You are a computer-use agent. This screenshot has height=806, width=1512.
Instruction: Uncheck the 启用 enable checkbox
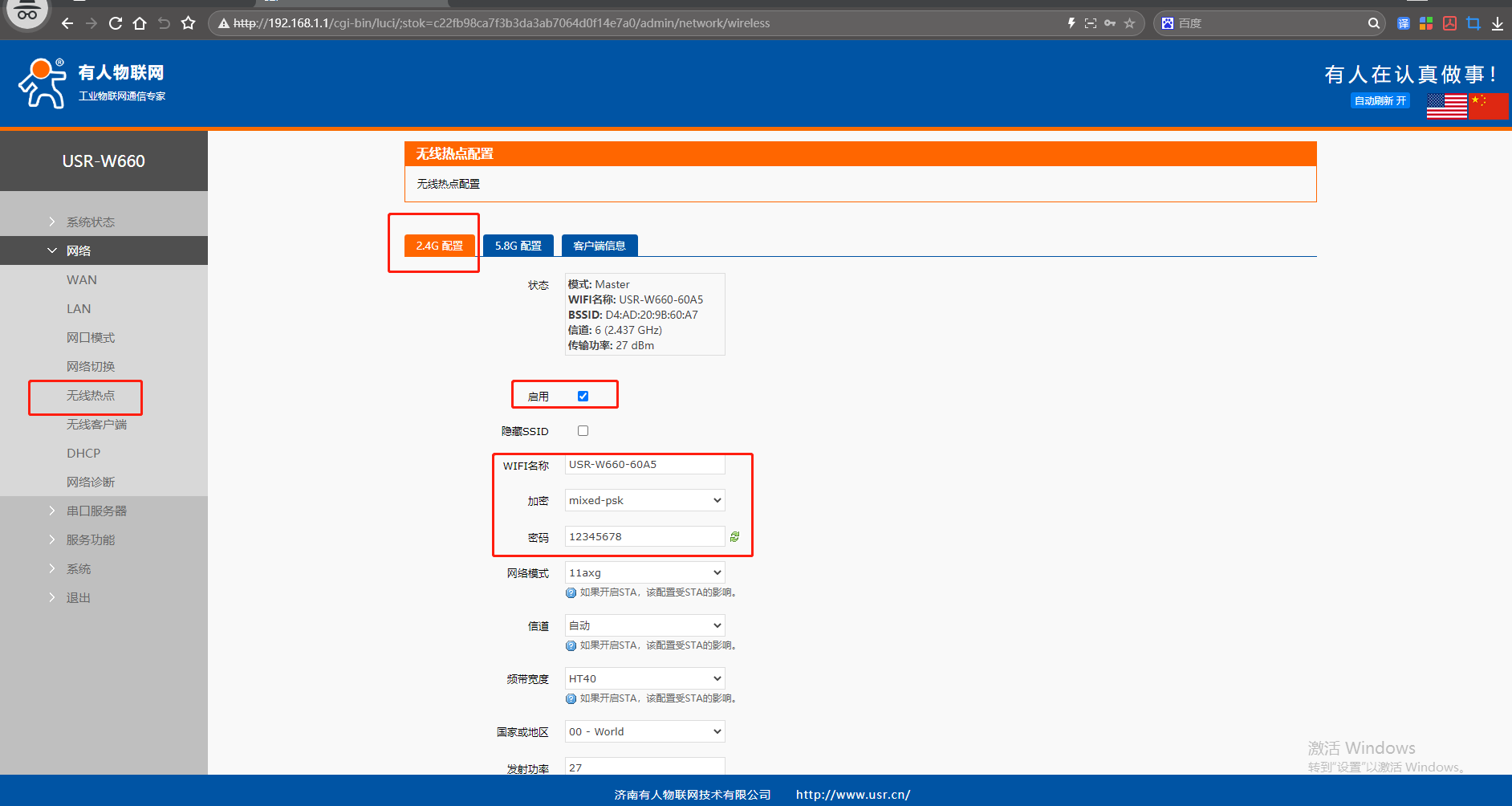coord(583,396)
